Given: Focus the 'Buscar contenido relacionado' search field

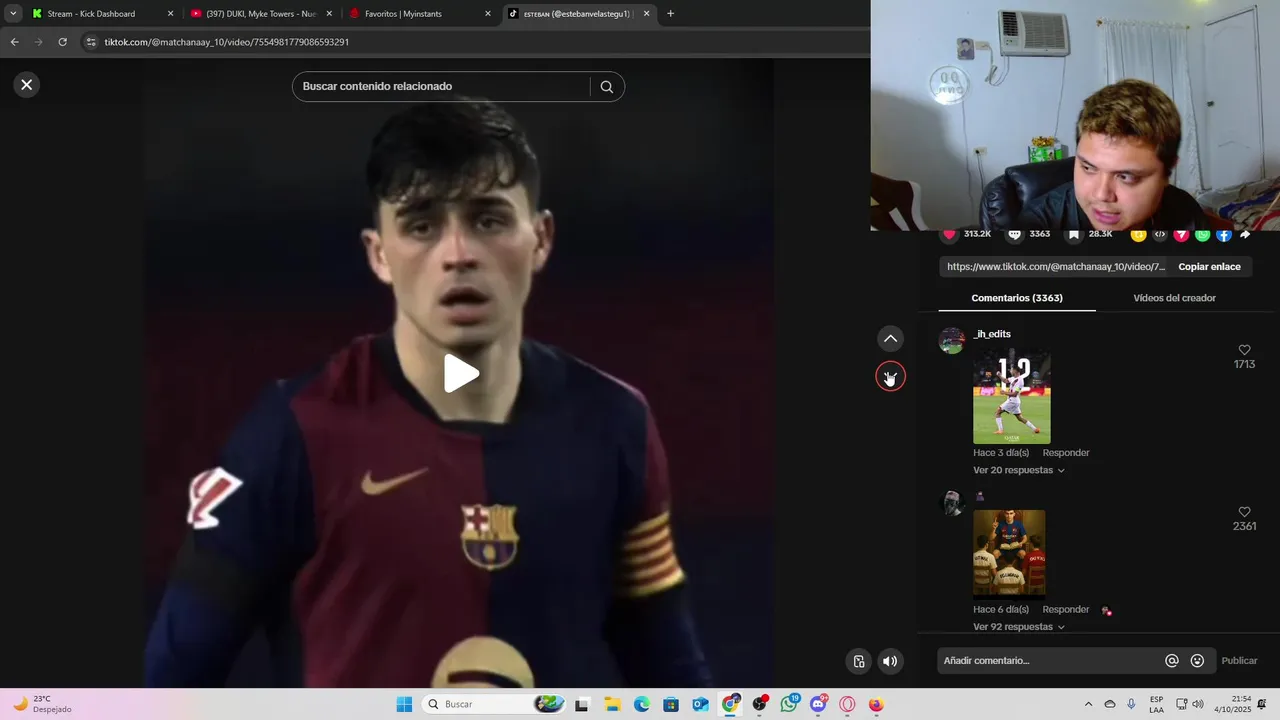Looking at the screenshot, I should coord(441,87).
